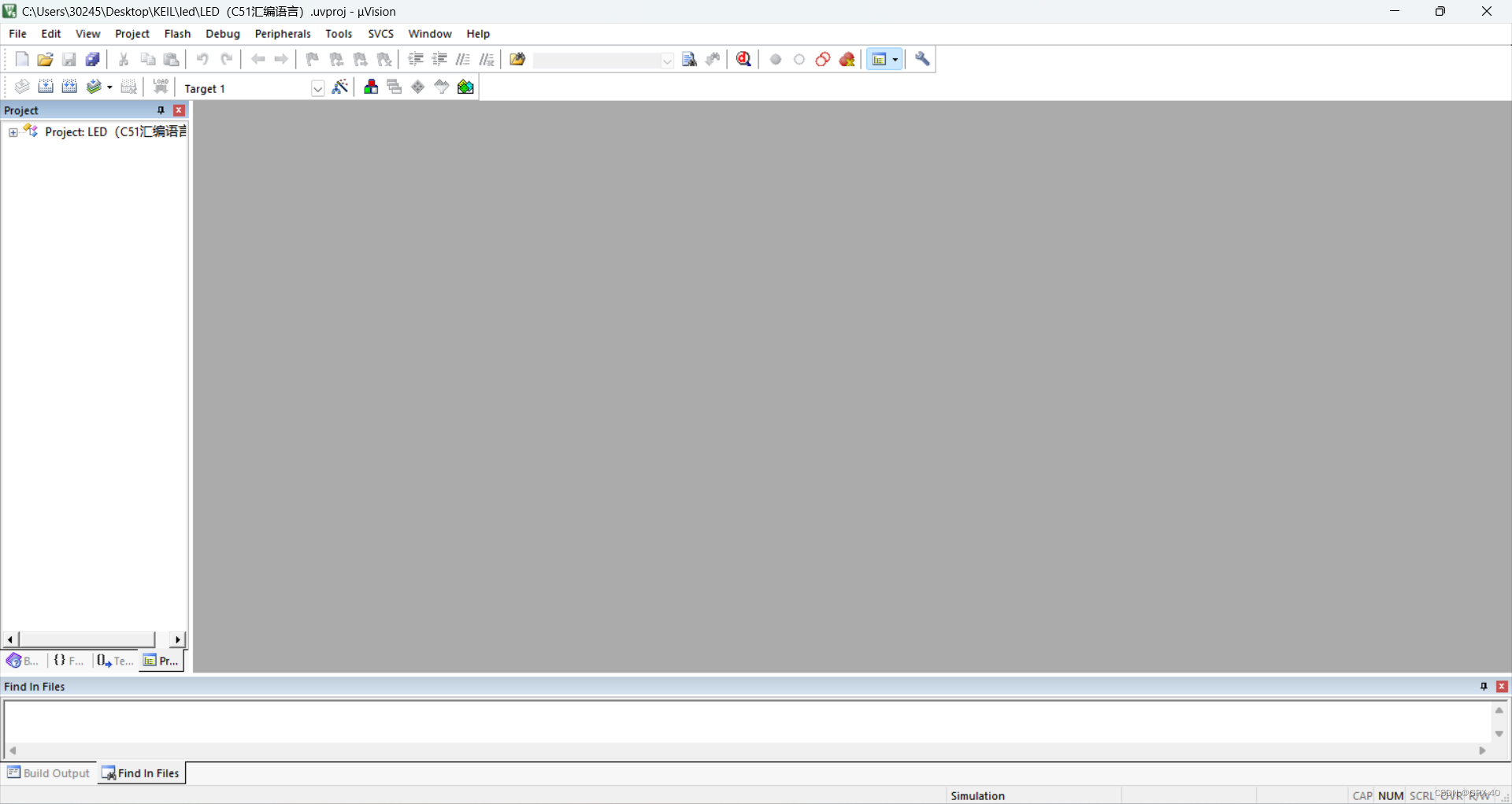Toggle the Project Window view button
The width and height of the screenshot is (1512, 804).
pyautogui.click(x=880, y=59)
